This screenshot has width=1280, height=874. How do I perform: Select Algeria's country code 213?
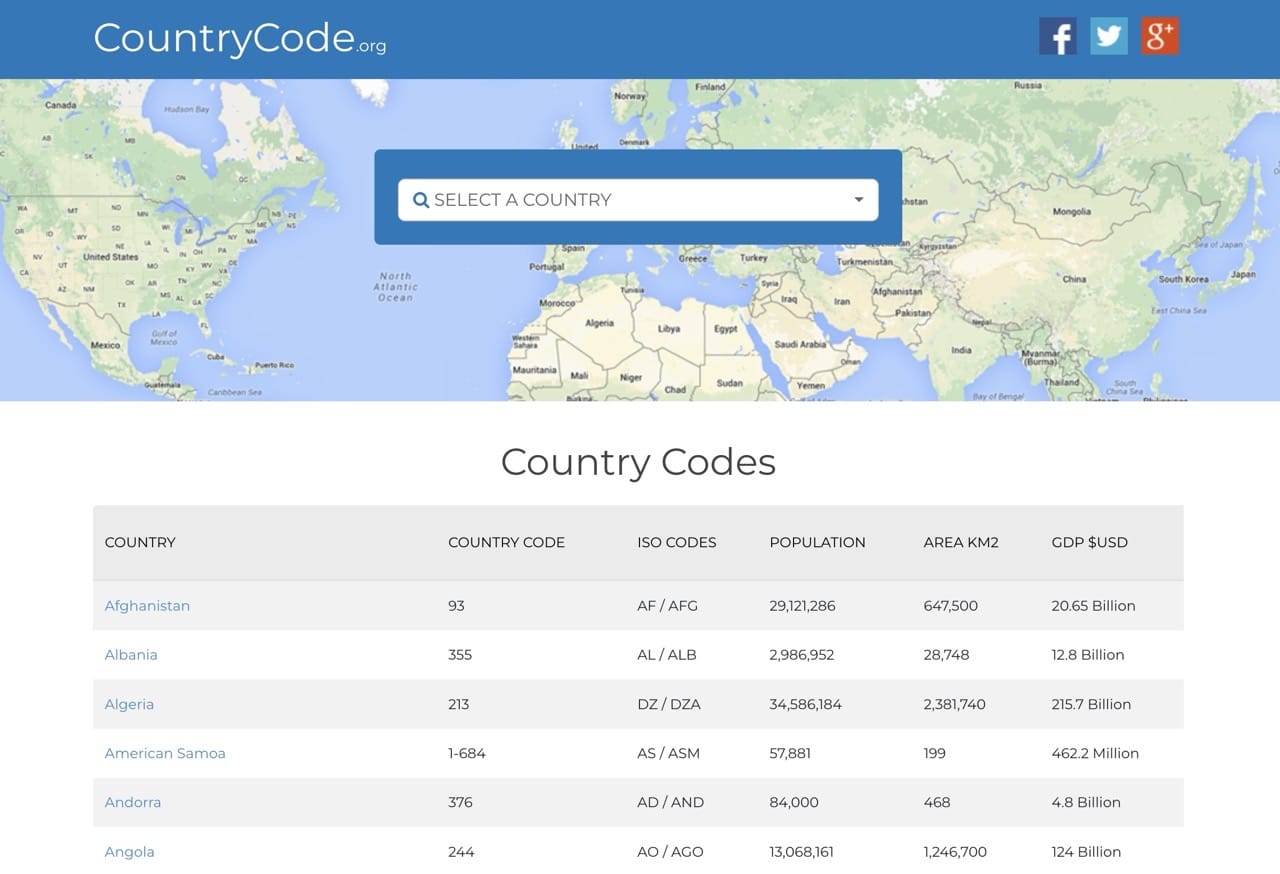click(458, 704)
